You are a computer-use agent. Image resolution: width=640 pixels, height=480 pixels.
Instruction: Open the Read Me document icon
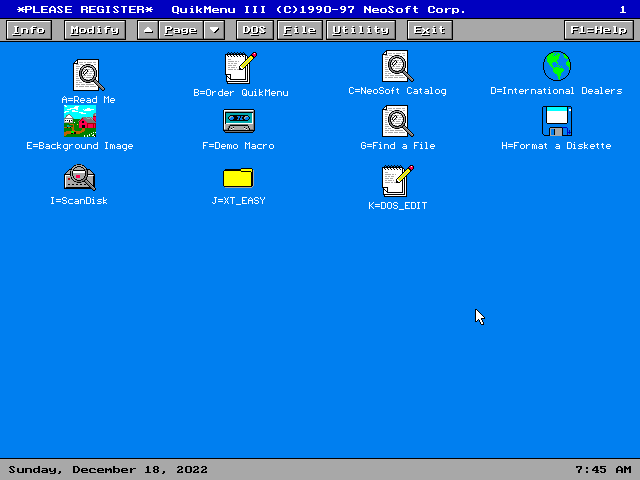pyautogui.click(x=88, y=75)
